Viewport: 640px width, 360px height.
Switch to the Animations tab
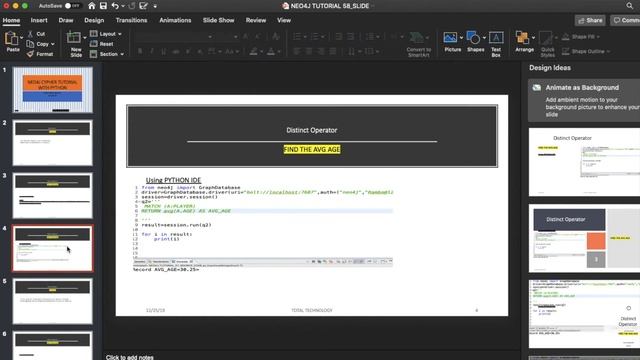click(x=175, y=20)
